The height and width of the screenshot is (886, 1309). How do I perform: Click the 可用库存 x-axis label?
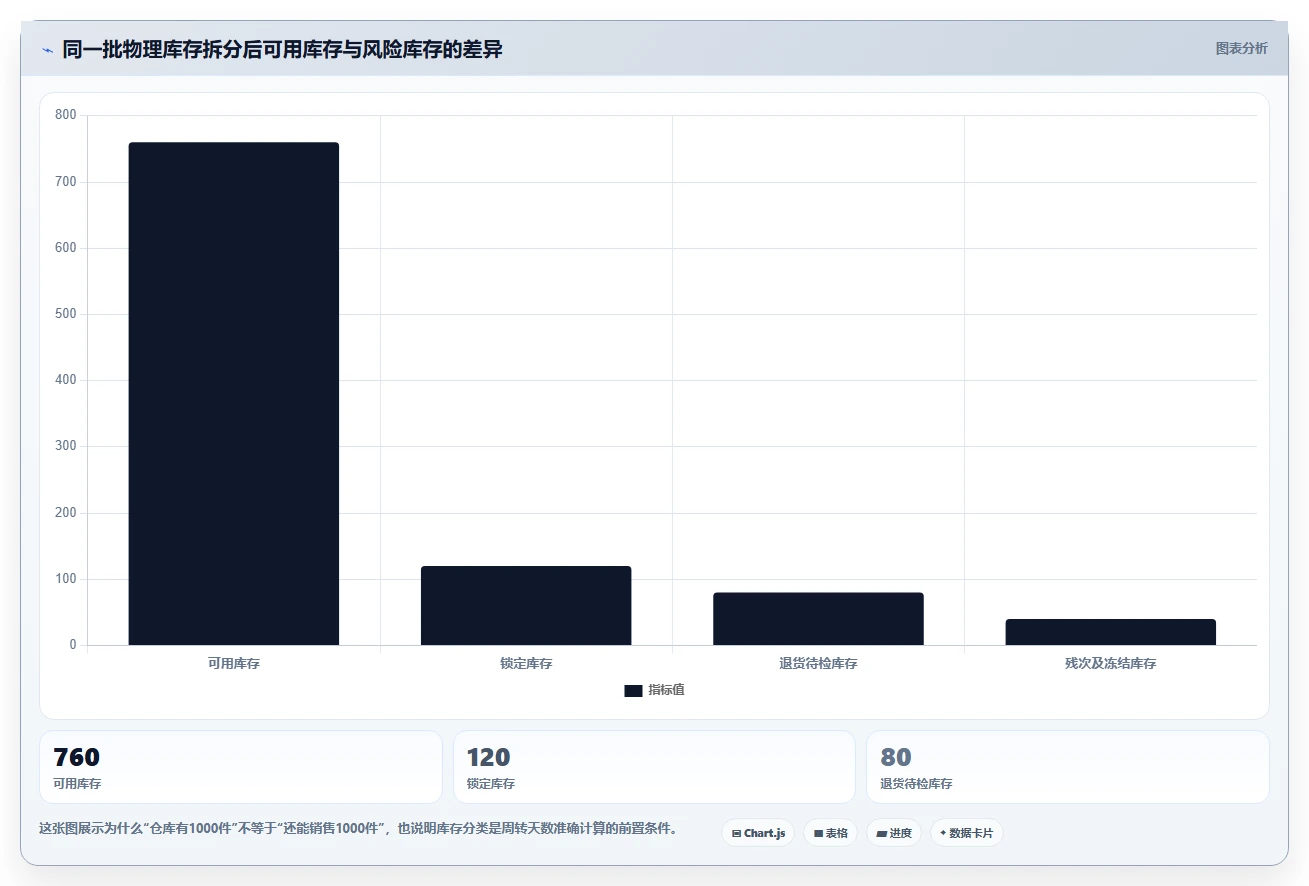(x=234, y=663)
